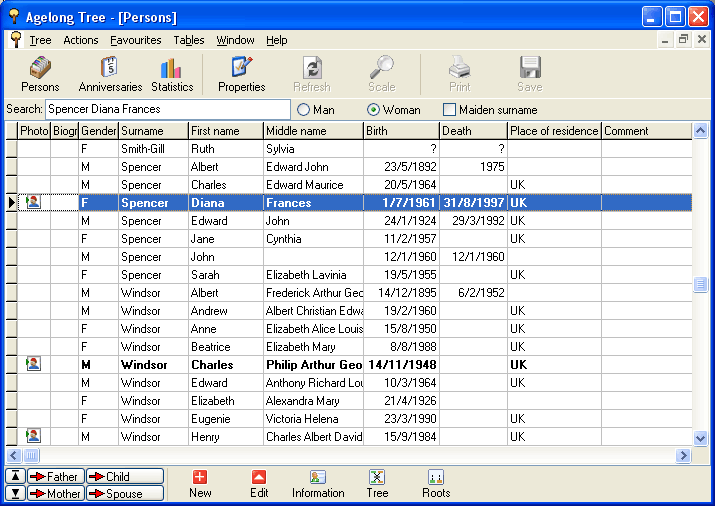This screenshot has height=506, width=715.
Task: Open person Information icon
Action: coord(318,484)
